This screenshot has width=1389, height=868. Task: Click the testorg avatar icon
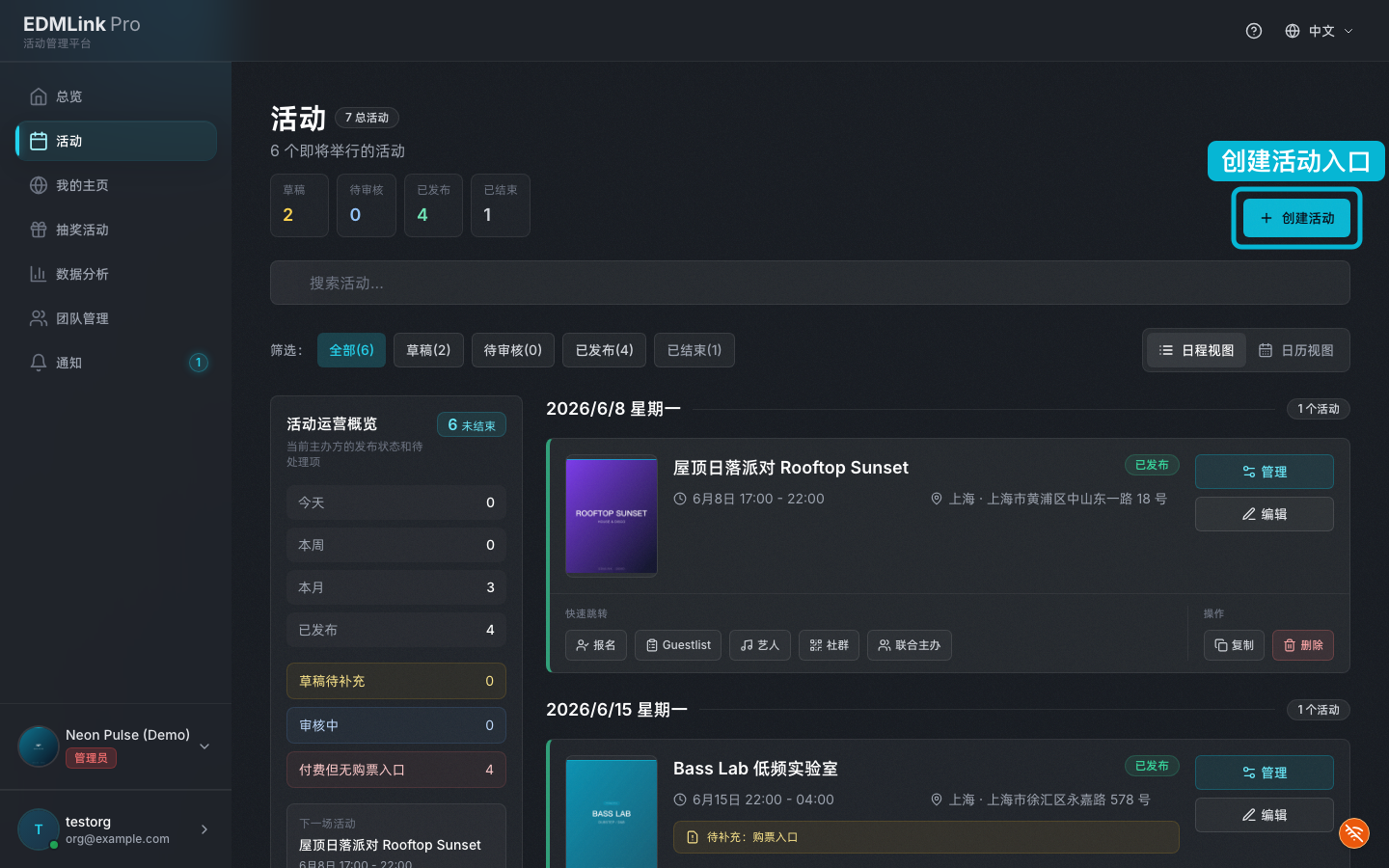pyautogui.click(x=39, y=829)
